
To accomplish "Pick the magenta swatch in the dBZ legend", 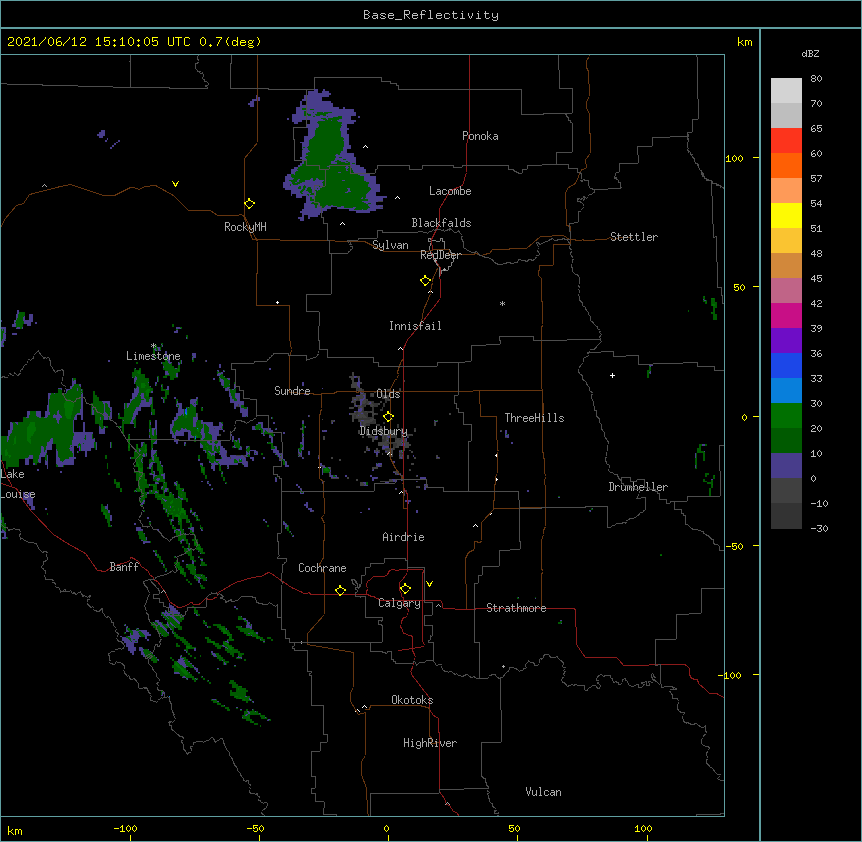I will [786, 315].
